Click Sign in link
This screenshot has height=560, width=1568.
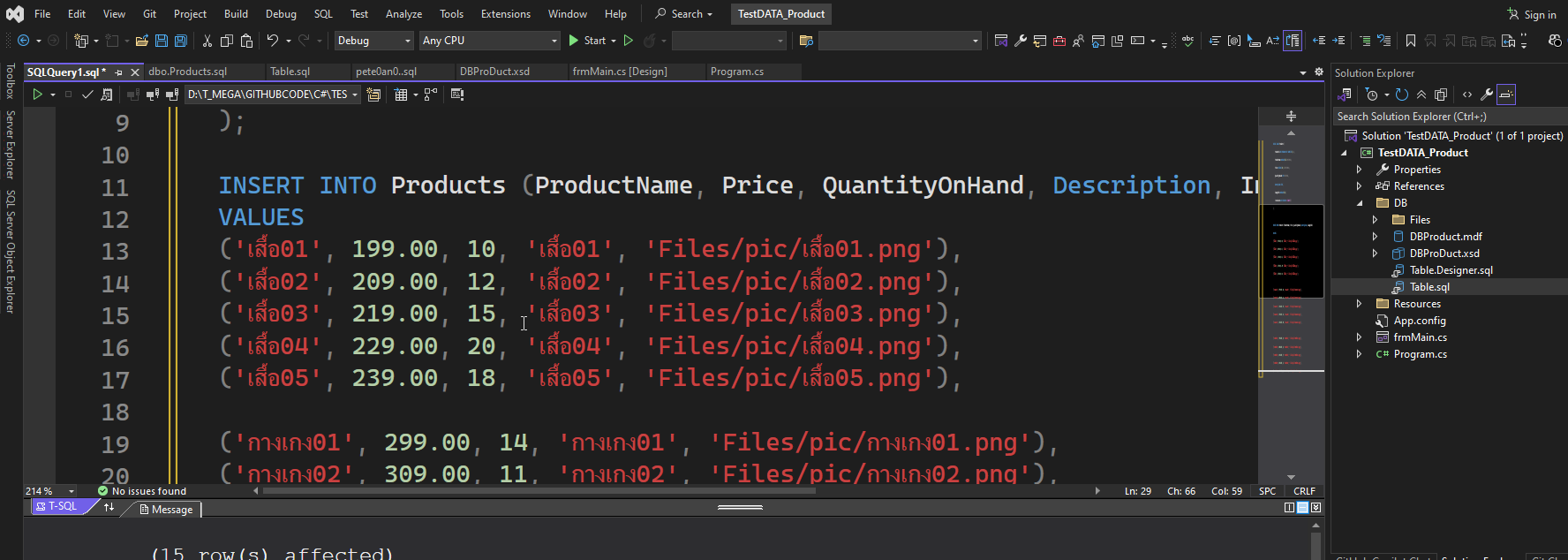click(1532, 14)
